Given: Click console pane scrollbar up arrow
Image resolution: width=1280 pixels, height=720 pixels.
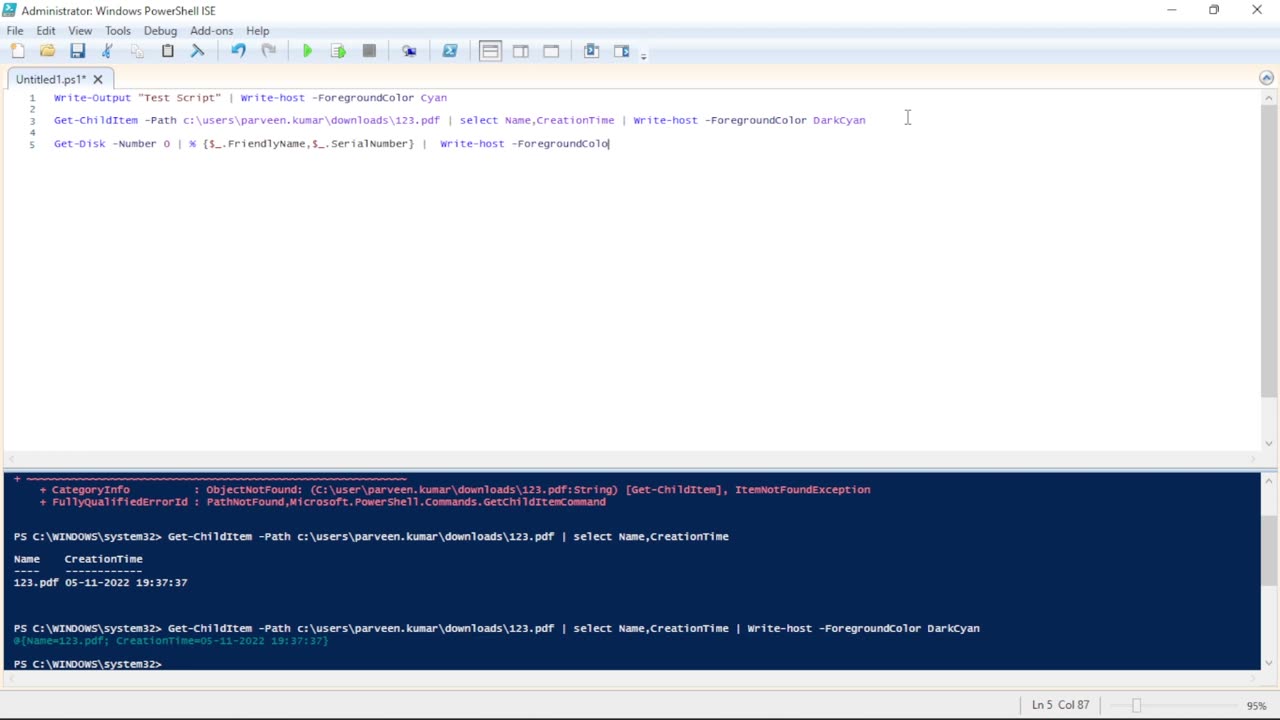Looking at the screenshot, I should coord(1269,480).
